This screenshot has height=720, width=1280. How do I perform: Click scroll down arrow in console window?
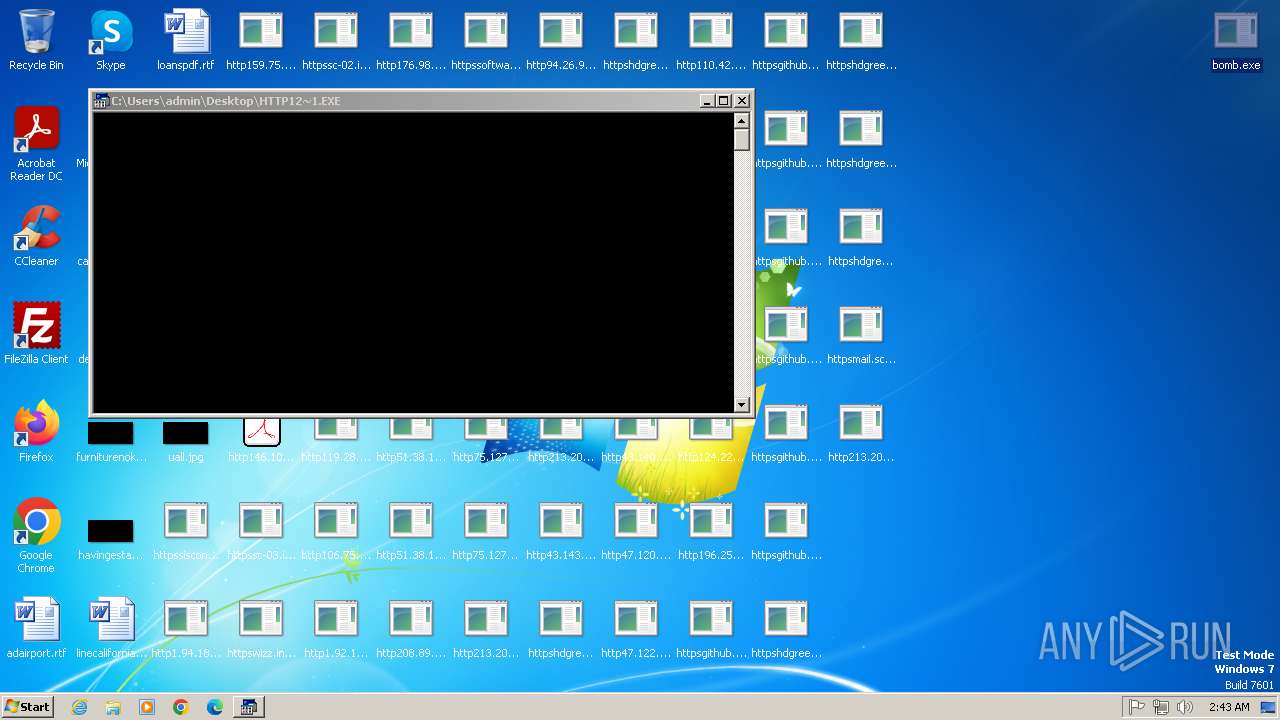[741, 404]
